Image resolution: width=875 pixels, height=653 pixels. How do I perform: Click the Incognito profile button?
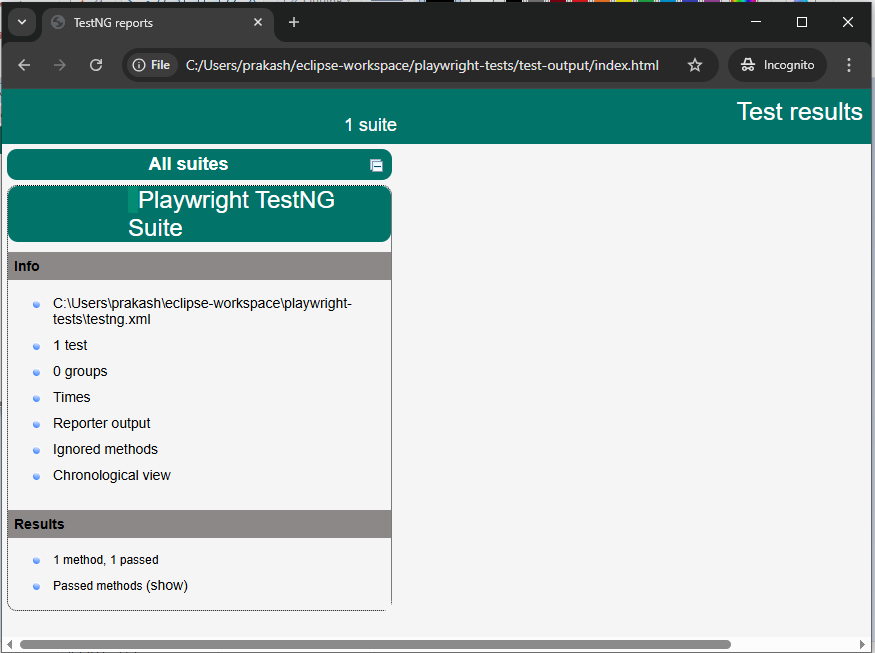click(x=778, y=65)
